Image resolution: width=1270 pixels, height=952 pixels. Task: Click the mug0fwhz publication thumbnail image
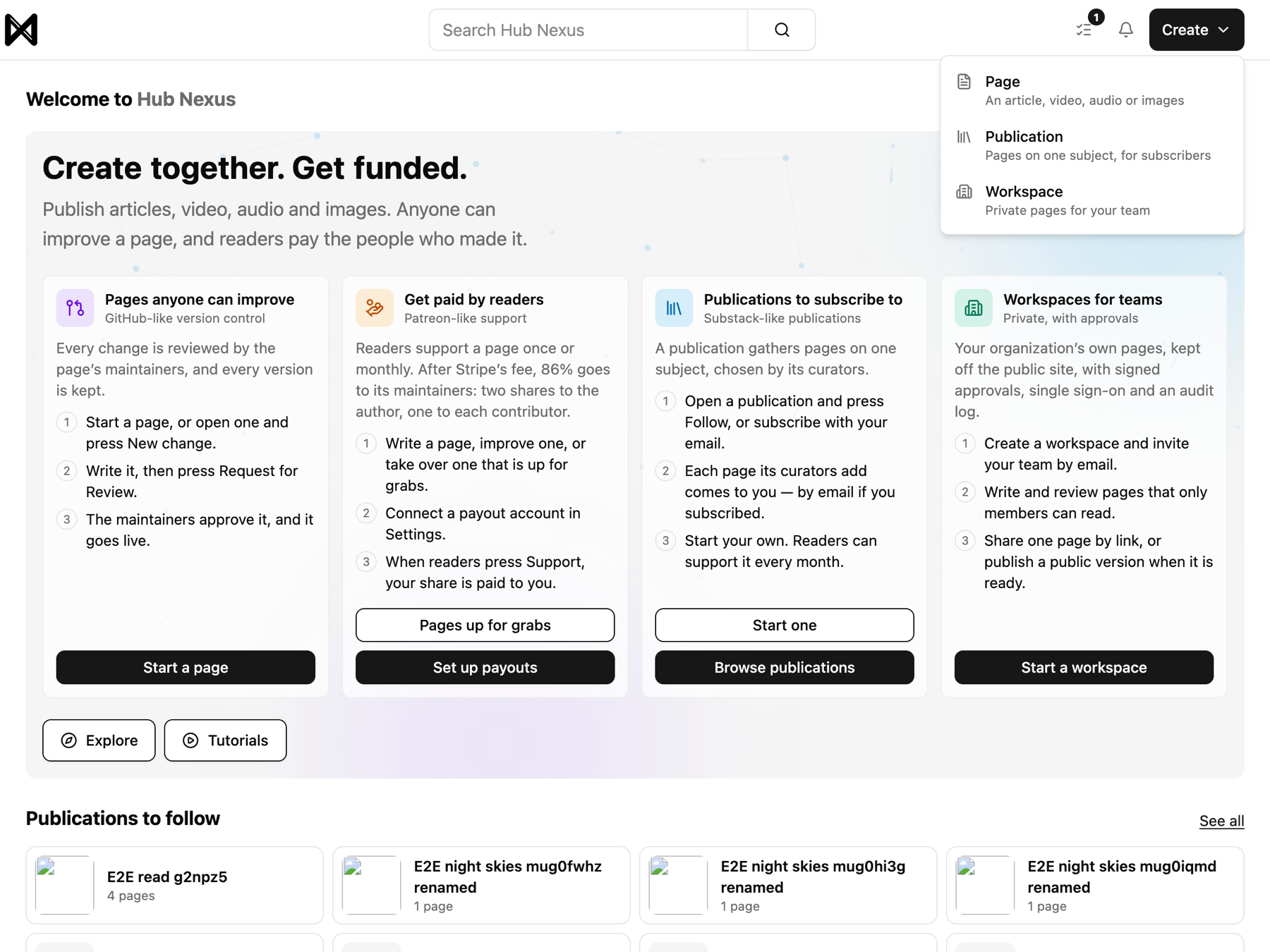[x=372, y=886]
